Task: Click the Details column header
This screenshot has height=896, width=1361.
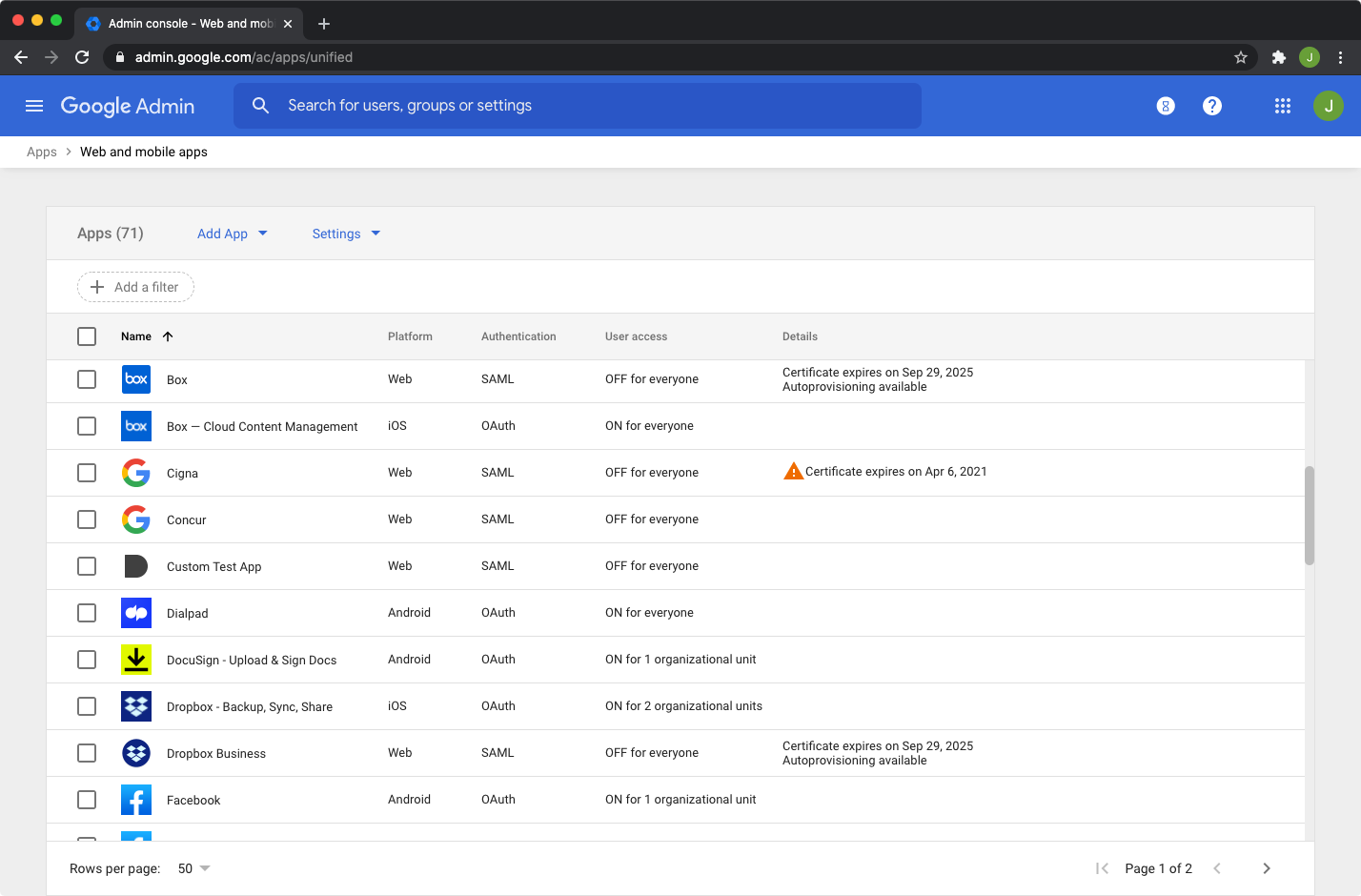Action: tap(800, 336)
